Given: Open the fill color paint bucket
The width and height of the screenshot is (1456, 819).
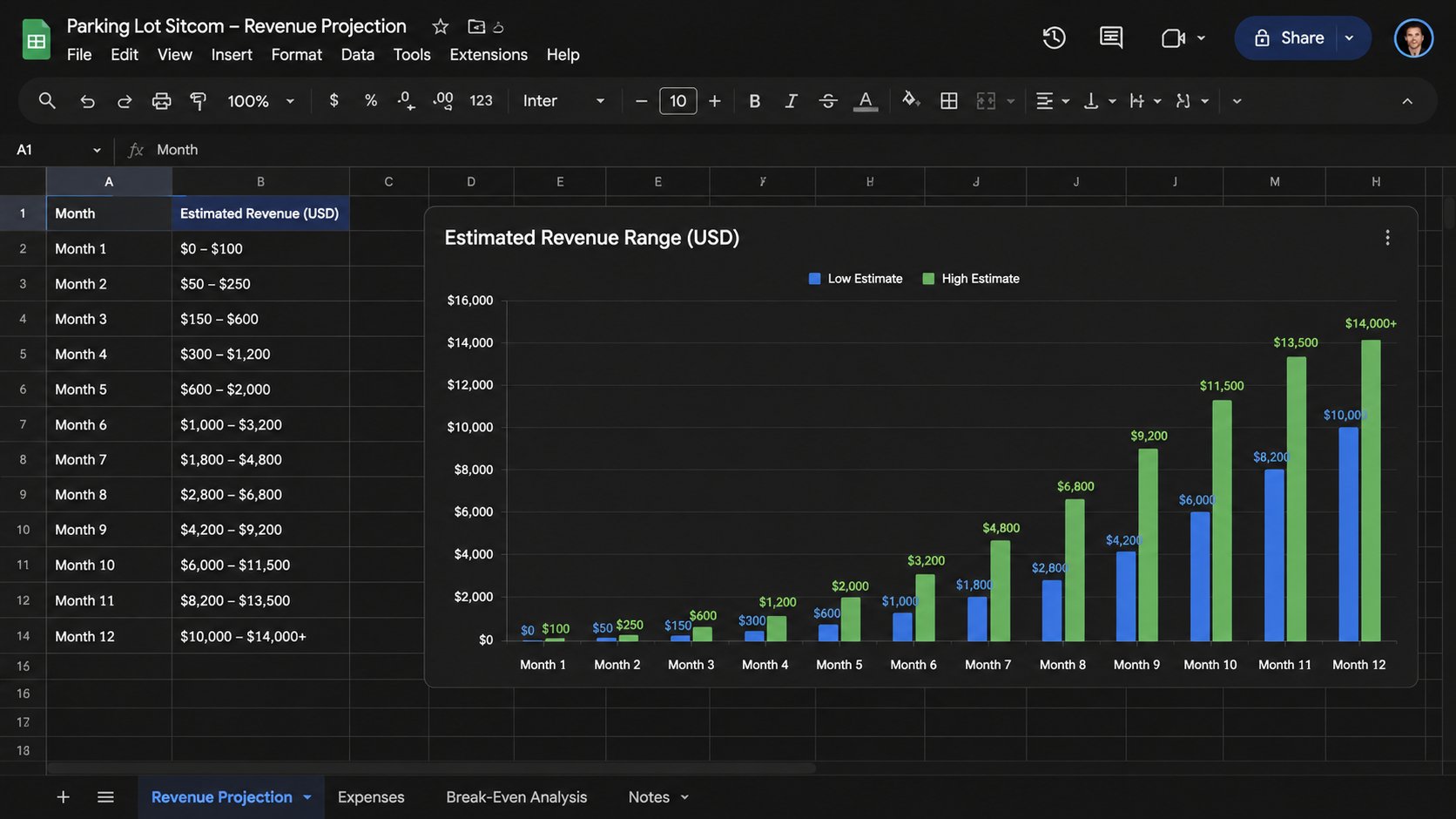Looking at the screenshot, I should pos(911,100).
